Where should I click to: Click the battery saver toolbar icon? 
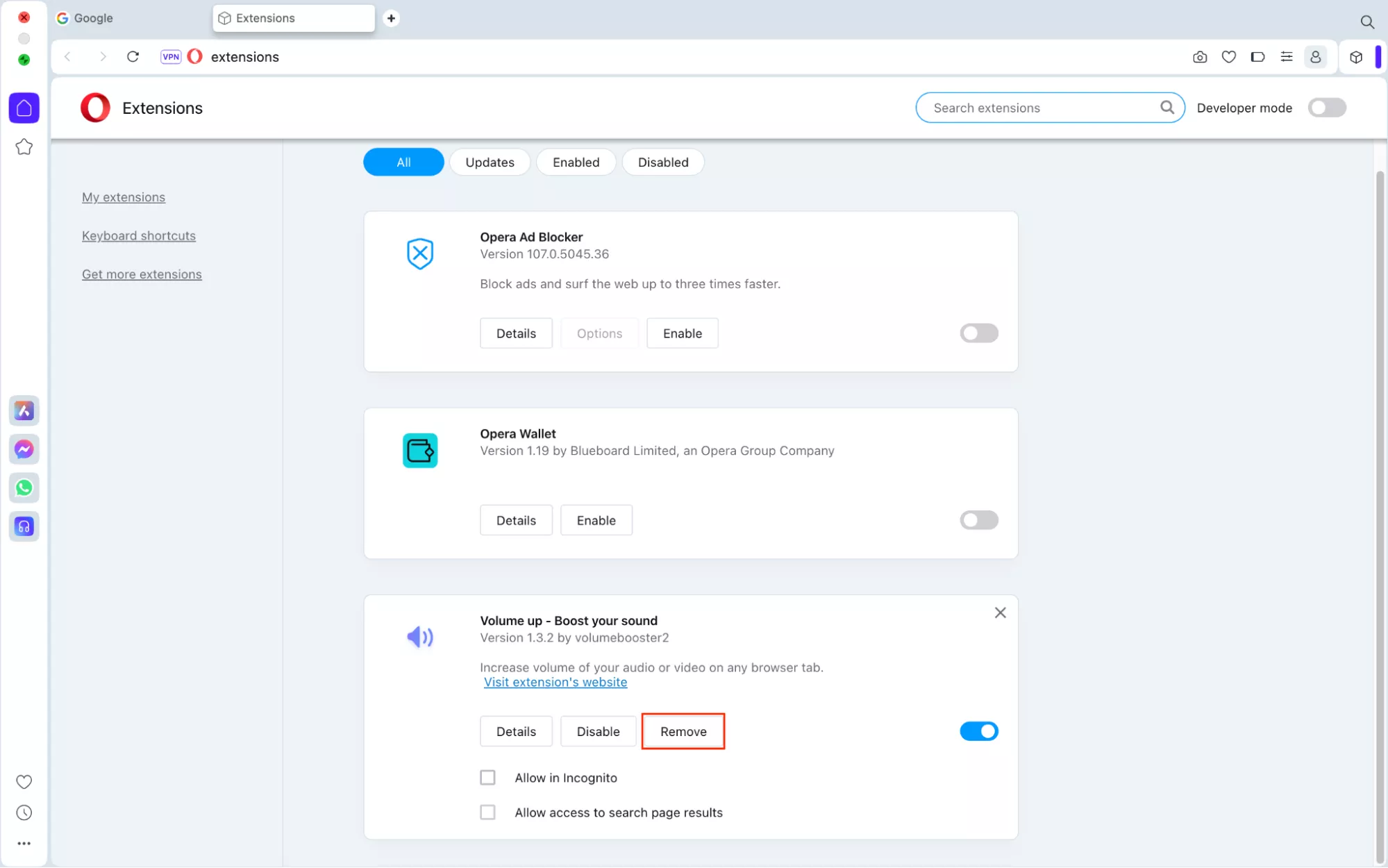[1257, 57]
